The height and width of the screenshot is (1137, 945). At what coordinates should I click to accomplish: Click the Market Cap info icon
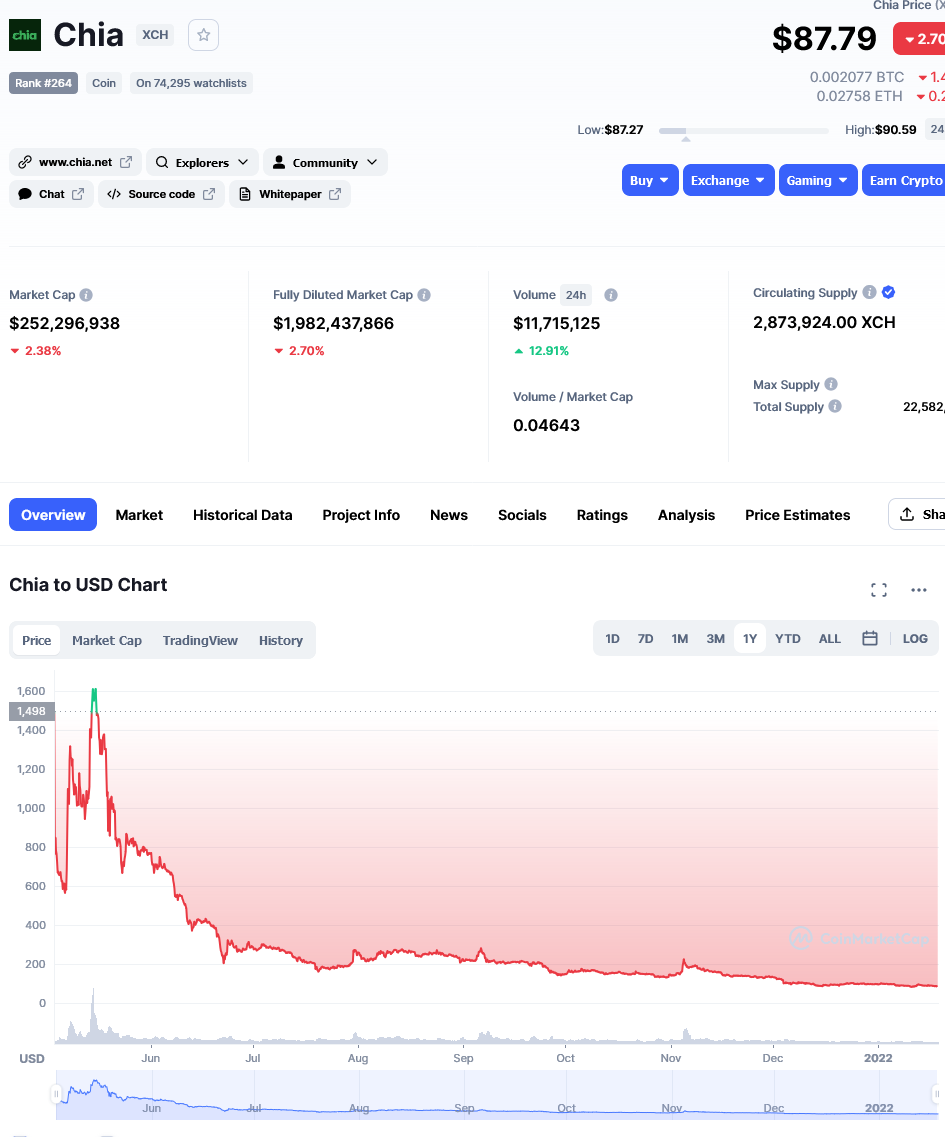click(x=86, y=295)
